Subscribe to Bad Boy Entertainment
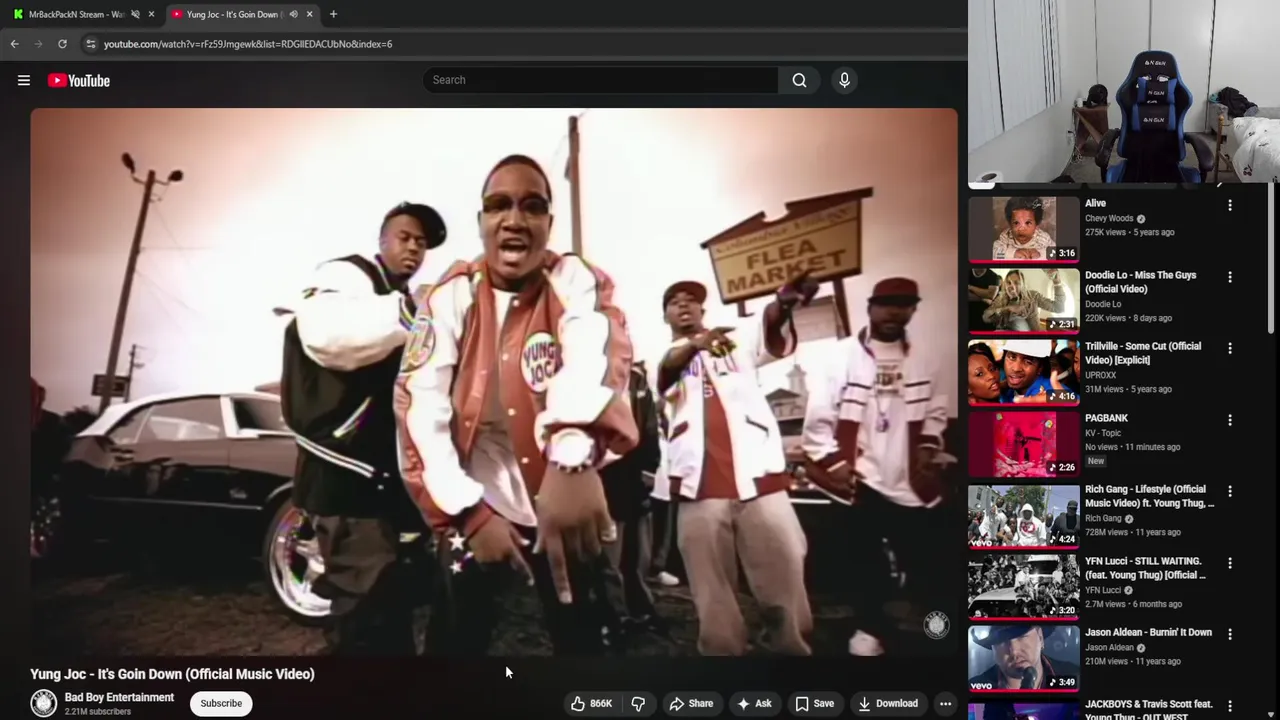Viewport: 1280px width, 720px height. pyautogui.click(x=221, y=703)
